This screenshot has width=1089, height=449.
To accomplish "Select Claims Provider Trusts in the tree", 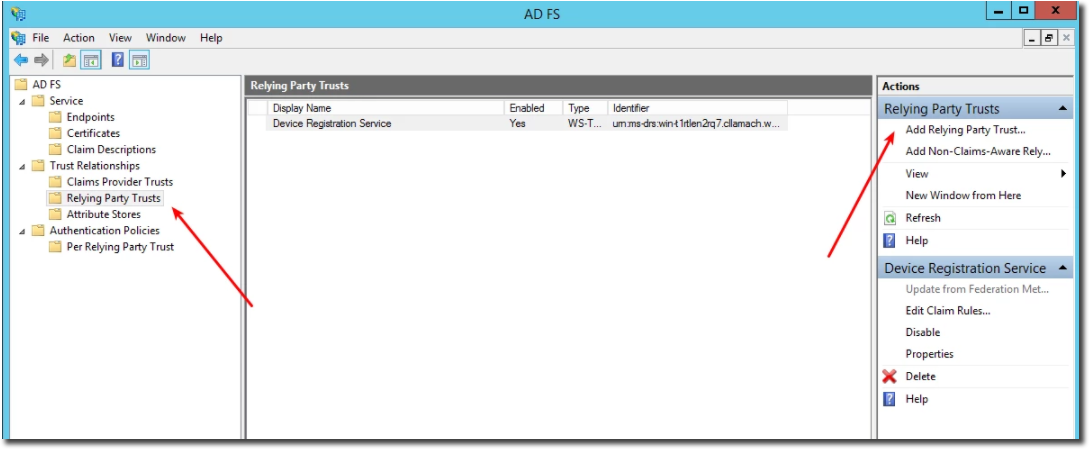I will 120,182.
